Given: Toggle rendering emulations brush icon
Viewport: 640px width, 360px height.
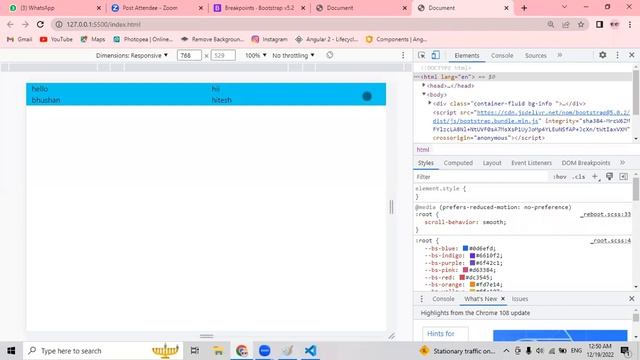Looking at the screenshot, I should 609,176.
